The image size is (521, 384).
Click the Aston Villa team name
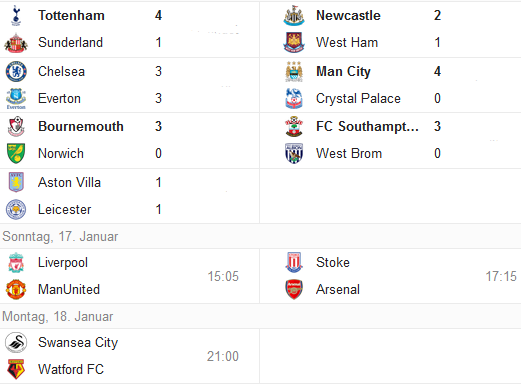(69, 182)
